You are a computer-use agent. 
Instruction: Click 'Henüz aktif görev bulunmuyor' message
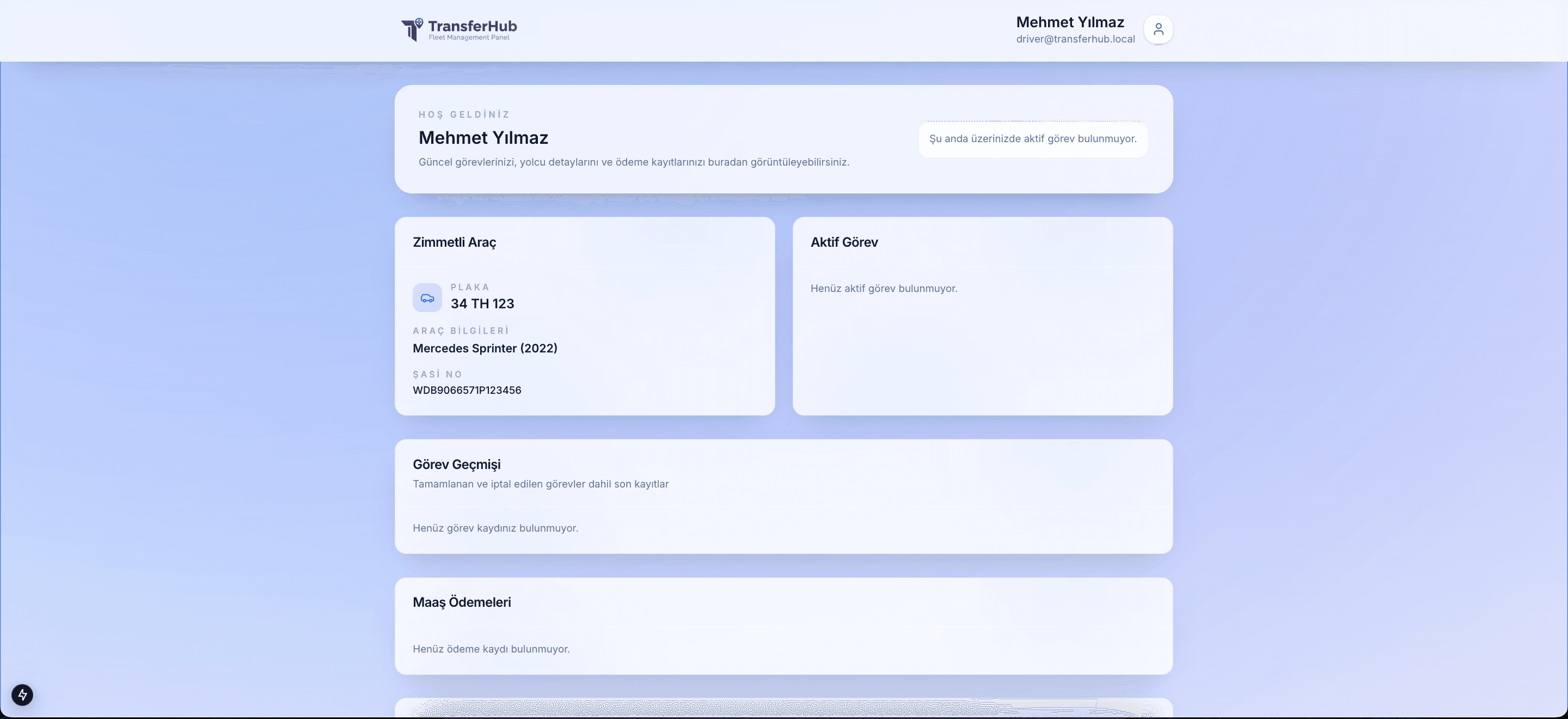point(883,289)
